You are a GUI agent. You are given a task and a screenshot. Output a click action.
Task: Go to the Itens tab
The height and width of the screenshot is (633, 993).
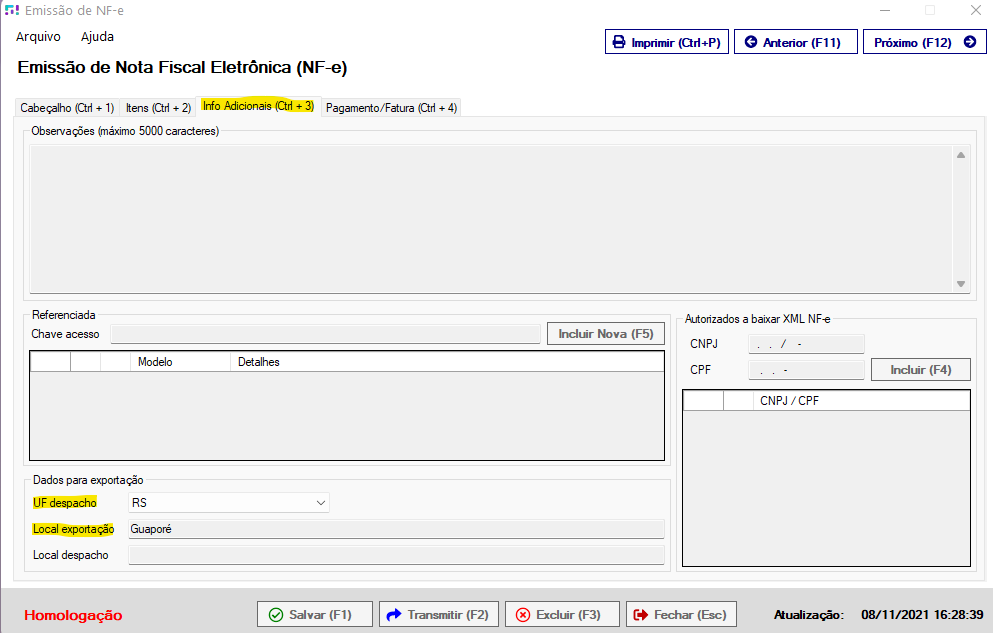click(x=158, y=108)
